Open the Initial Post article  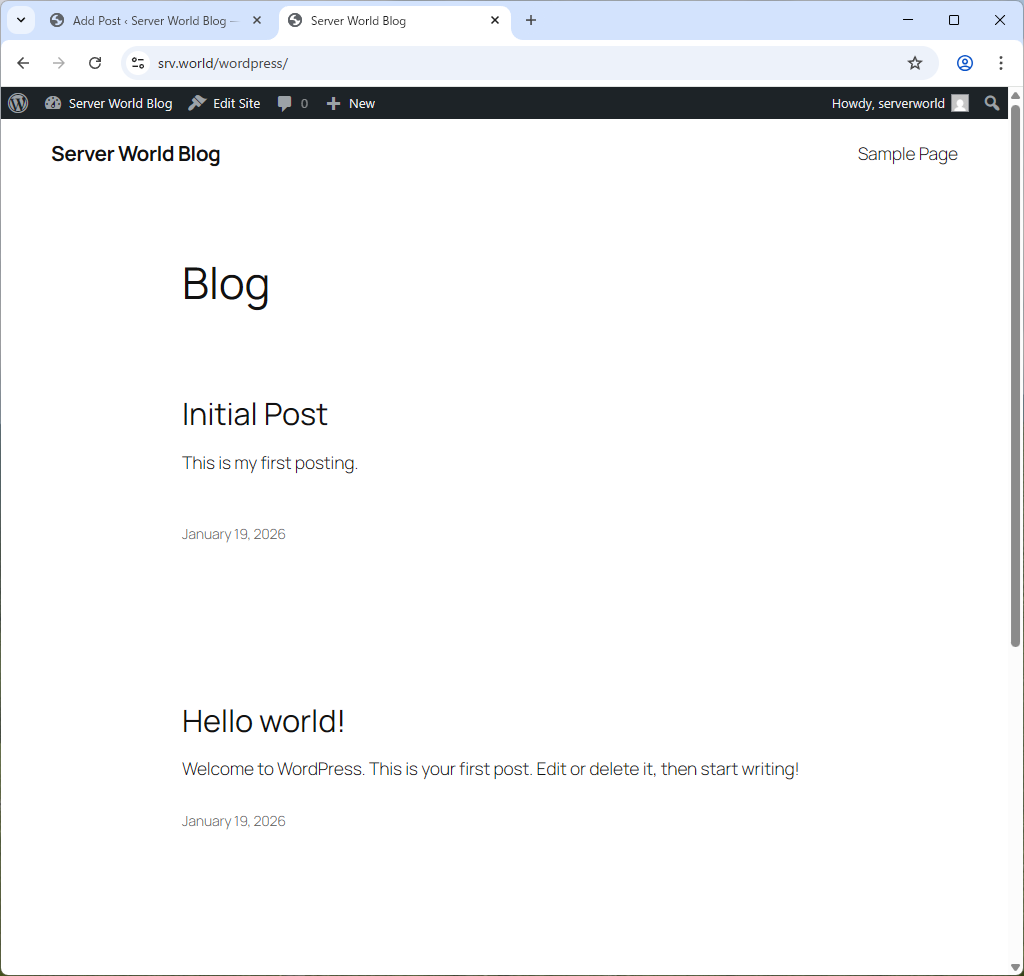point(254,414)
